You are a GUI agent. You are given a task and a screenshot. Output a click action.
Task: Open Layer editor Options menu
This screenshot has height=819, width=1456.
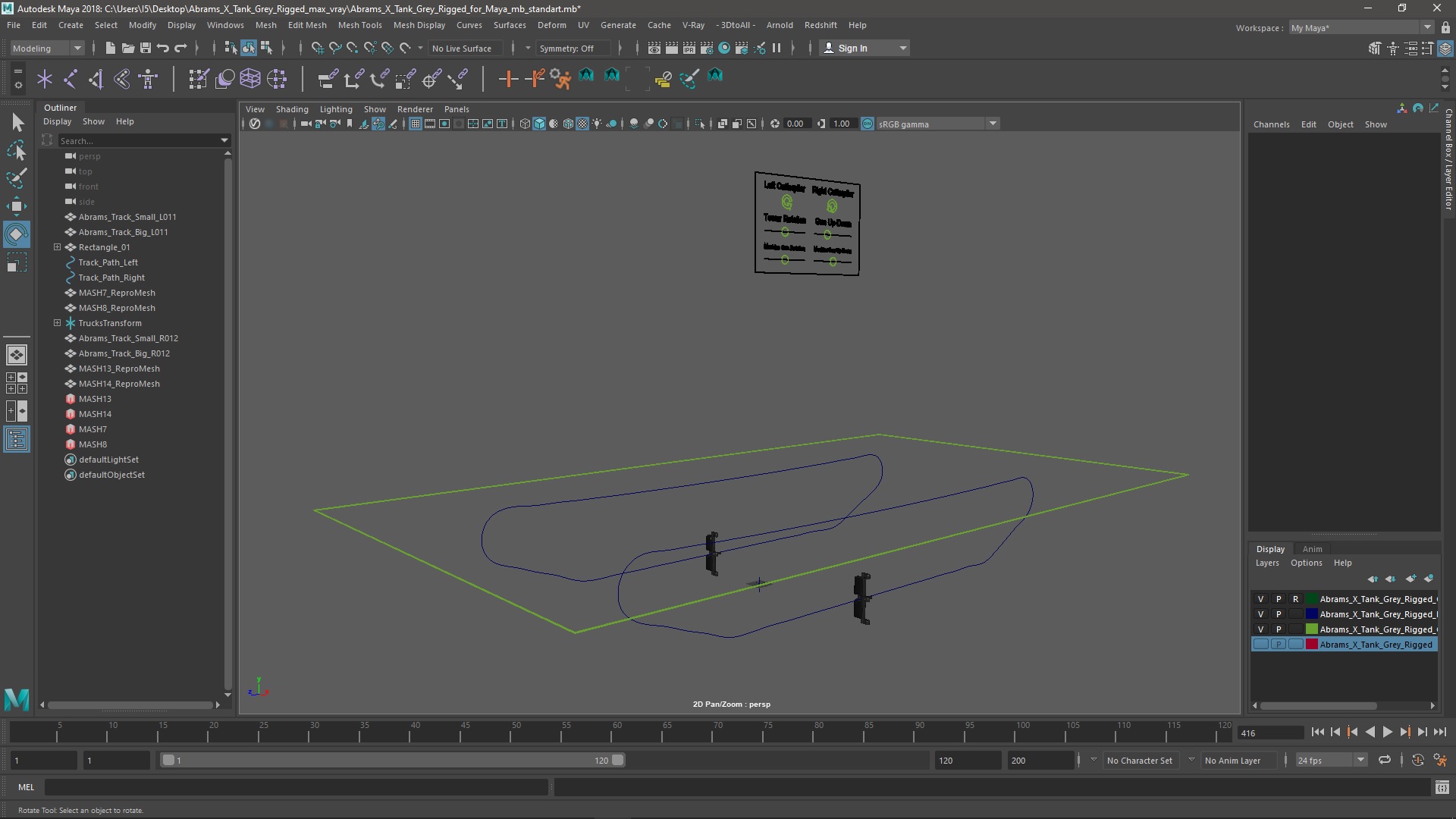click(x=1306, y=563)
